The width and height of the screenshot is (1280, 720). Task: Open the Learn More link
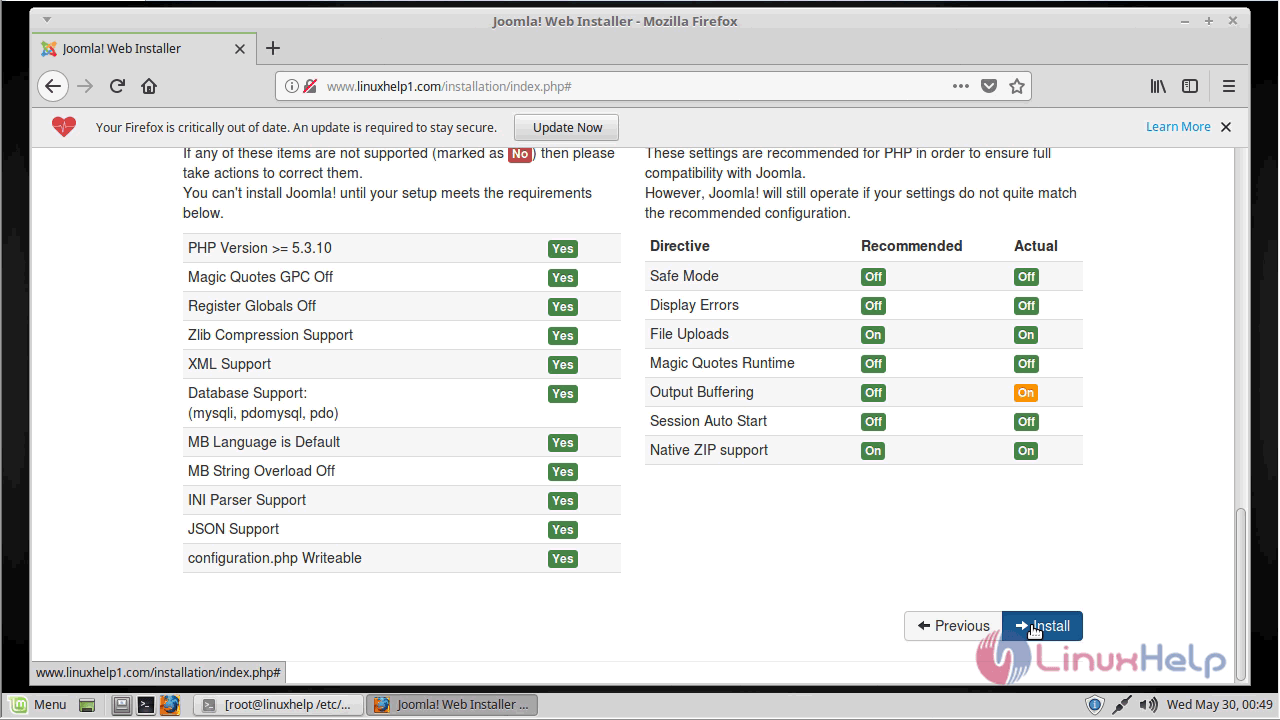[1178, 127]
